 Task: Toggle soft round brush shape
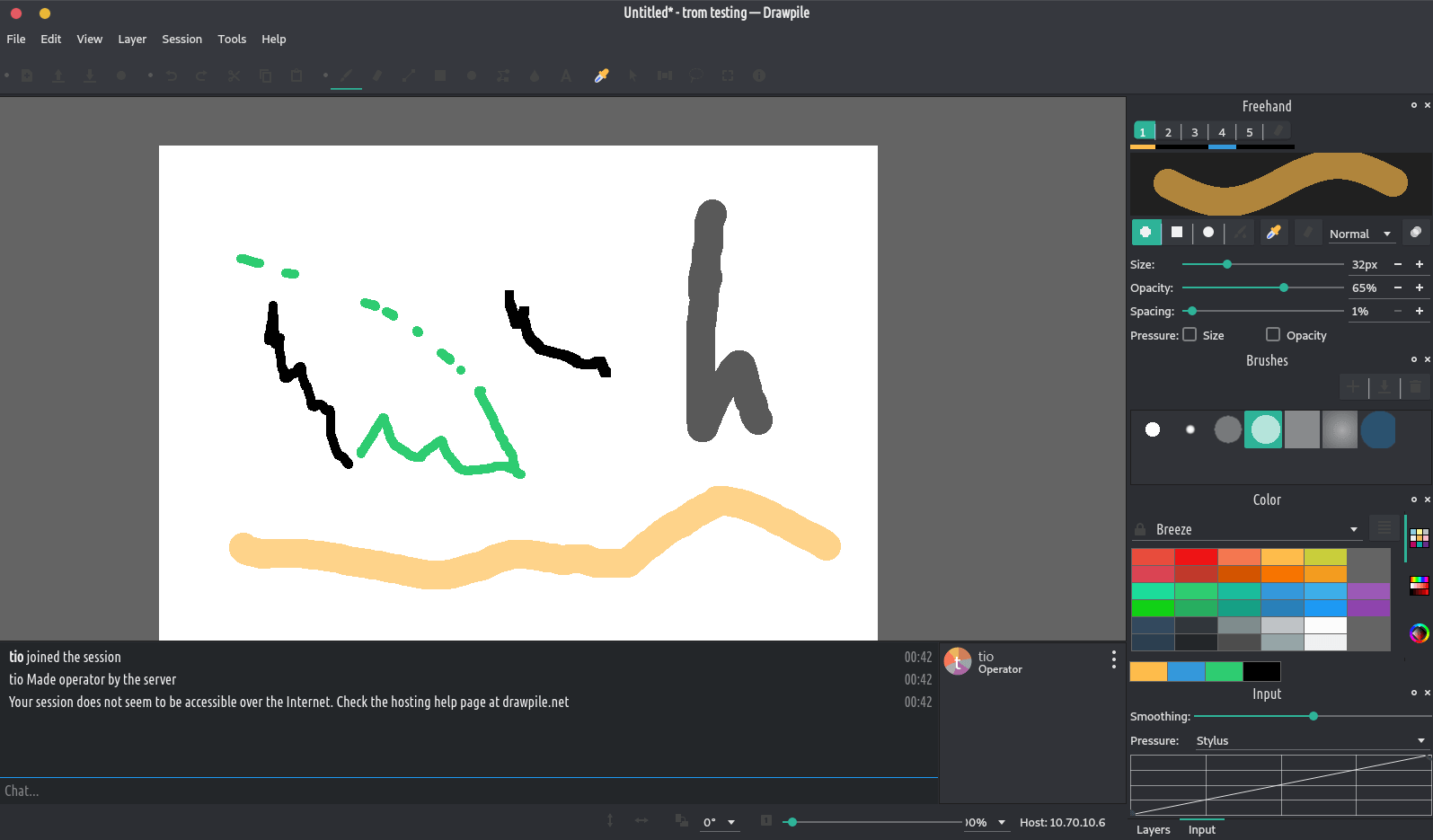pyautogui.click(x=1208, y=232)
